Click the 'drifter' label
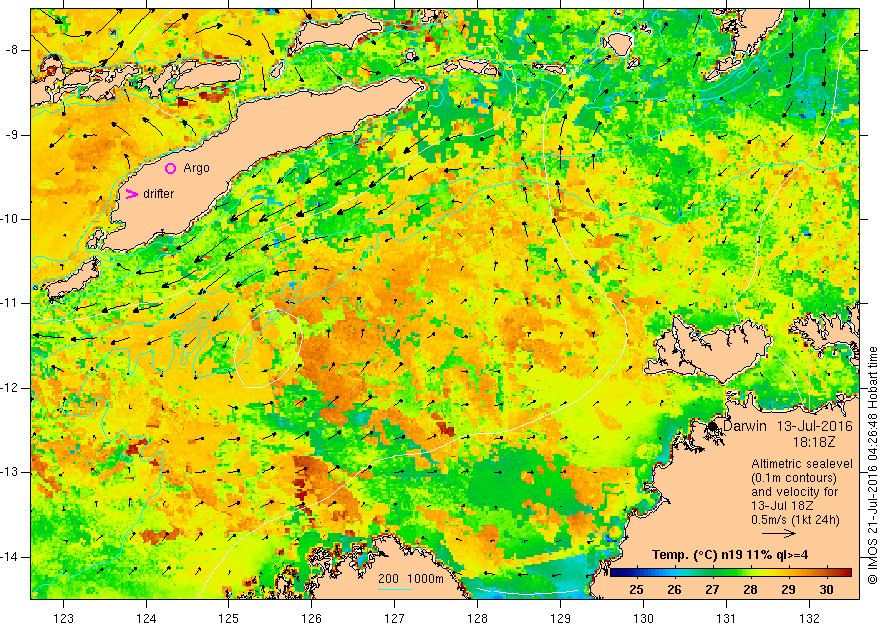This screenshot has height=630, width=880. [x=158, y=194]
